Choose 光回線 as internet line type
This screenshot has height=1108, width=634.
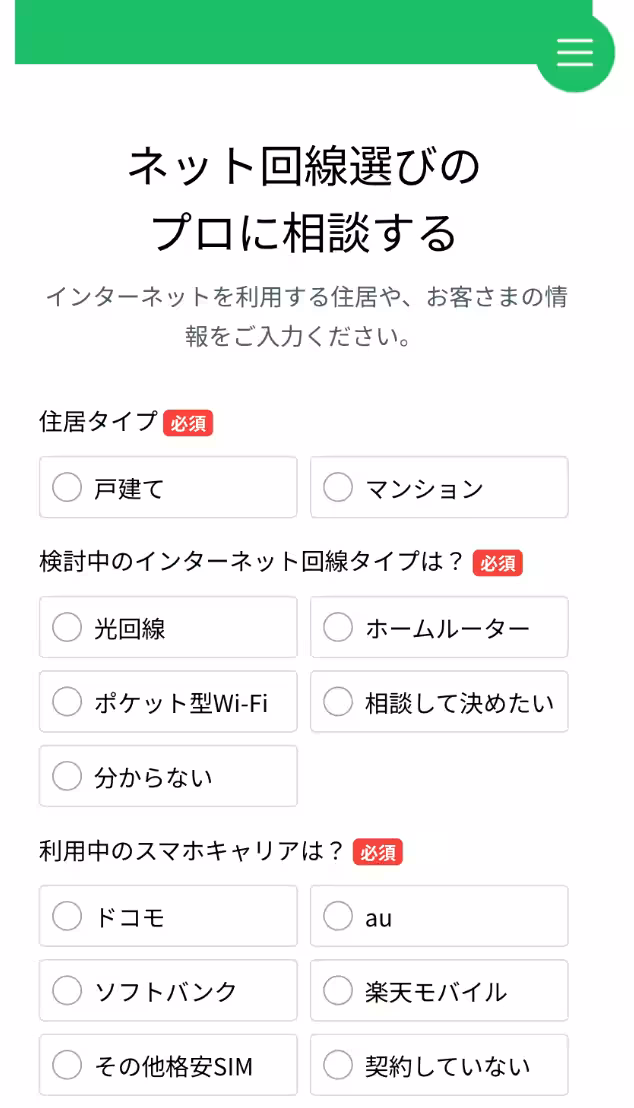click(167, 627)
